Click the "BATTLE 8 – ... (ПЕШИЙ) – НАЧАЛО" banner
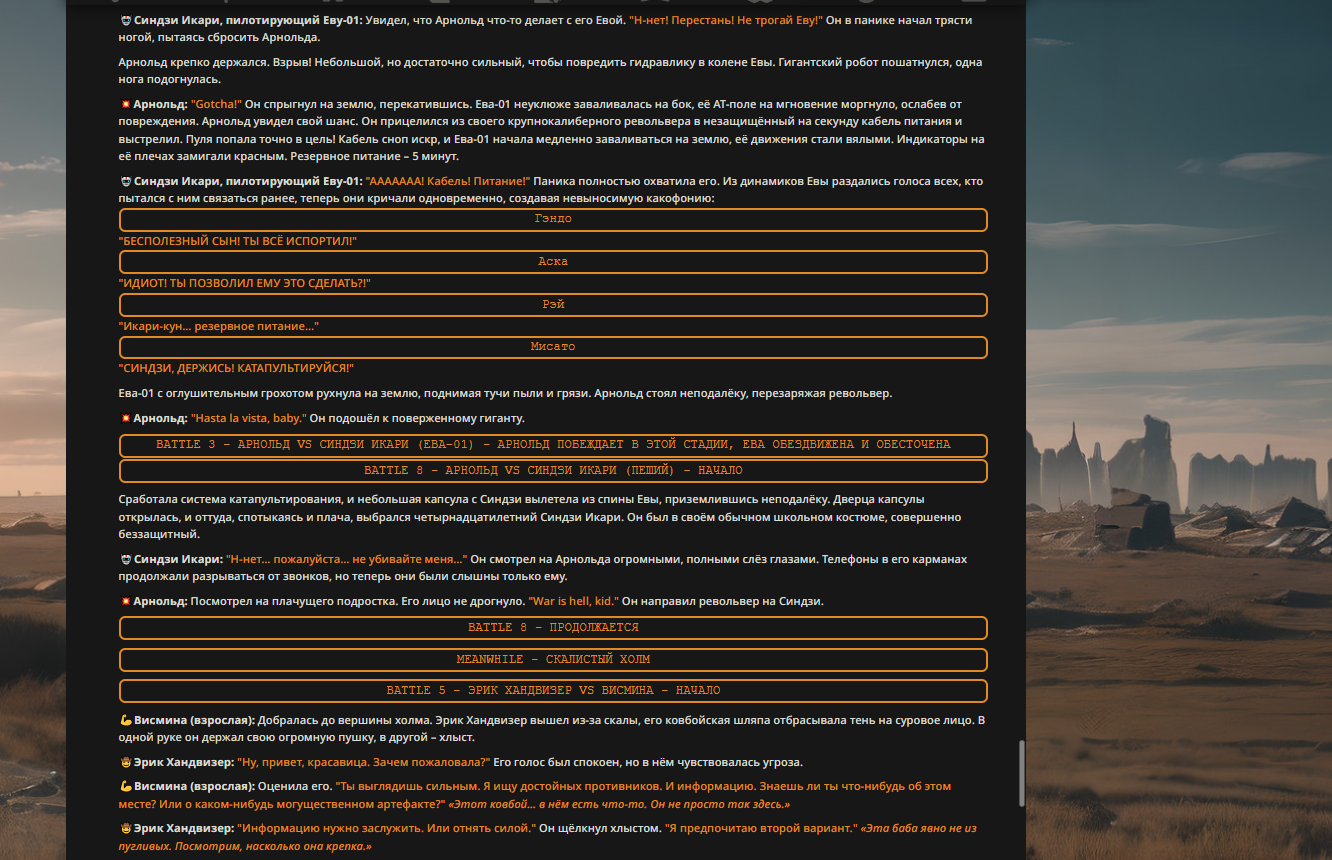The width and height of the screenshot is (1332, 860). point(553,470)
